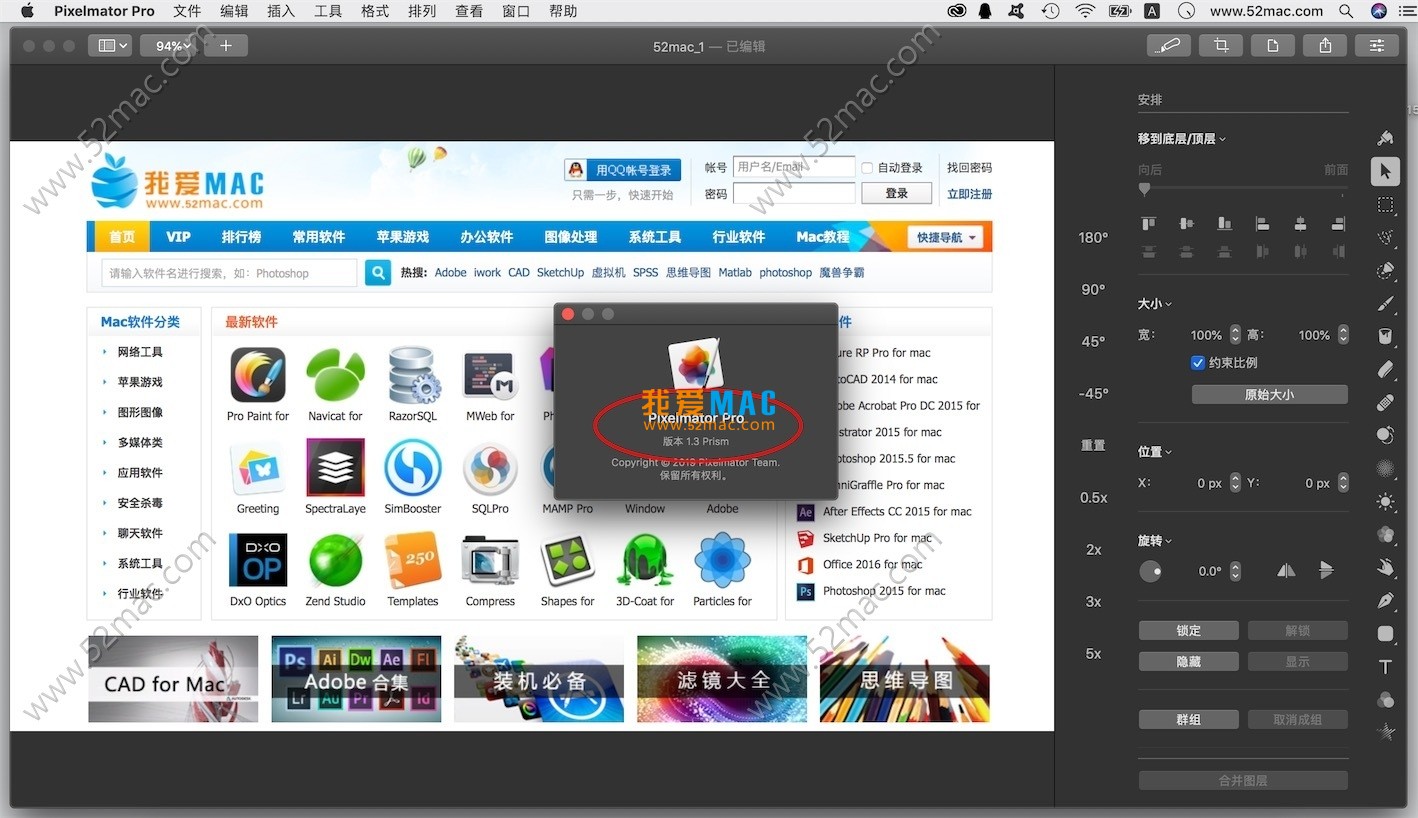The image size is (1418, 818).
Task: Open the 格式 menu
Action: (375, 11)
